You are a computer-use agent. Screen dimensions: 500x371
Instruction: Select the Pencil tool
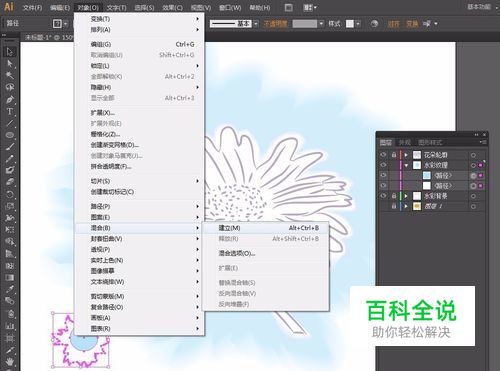[x=9, y=159]
